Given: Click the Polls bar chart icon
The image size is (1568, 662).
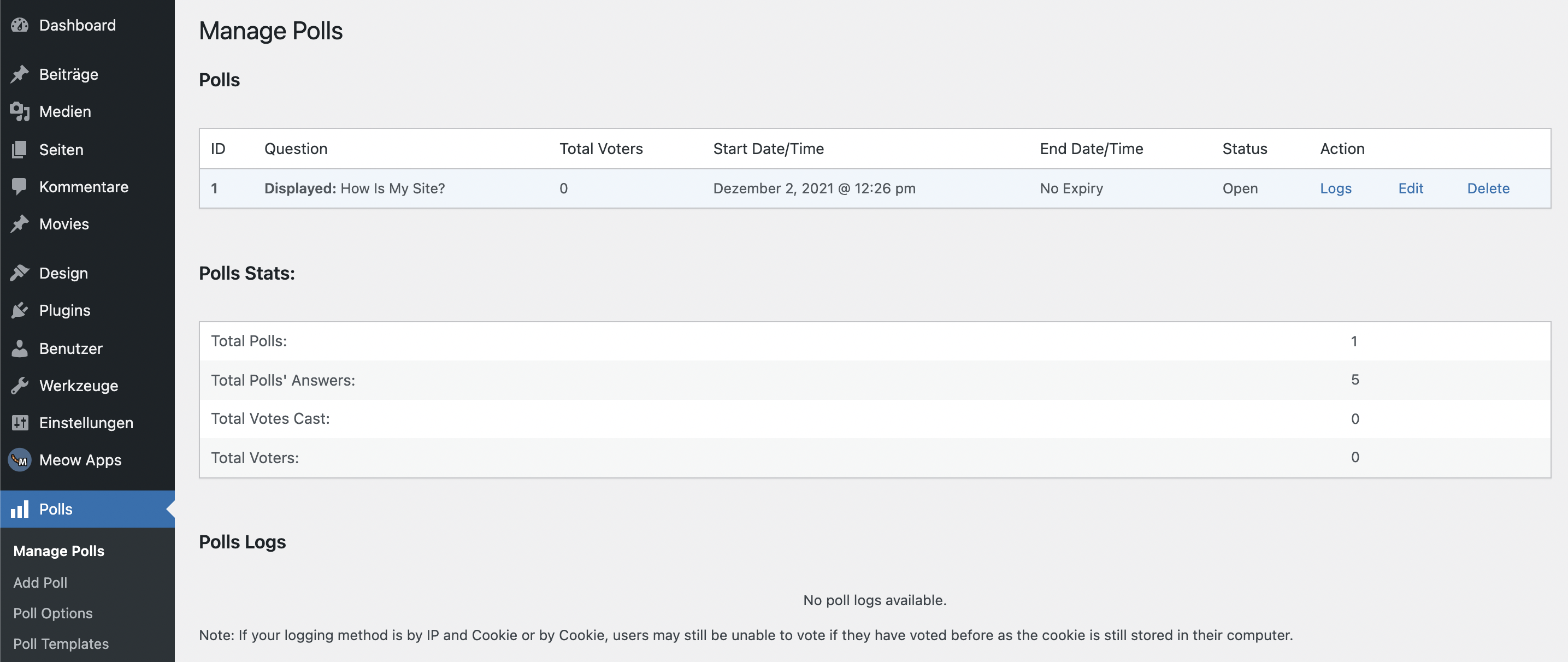Looking at the screenshot, I should [x=20, y=509].
